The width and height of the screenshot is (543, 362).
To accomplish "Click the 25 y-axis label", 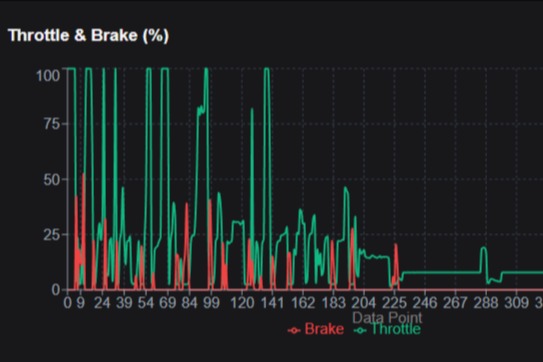I will click(52, 235).
